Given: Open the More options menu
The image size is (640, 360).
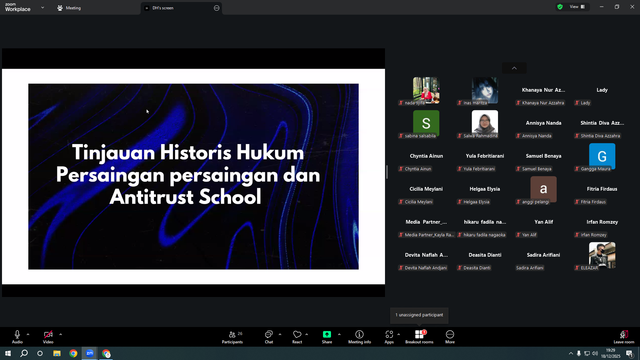Looking at the screenshot, I should [450, 337].
